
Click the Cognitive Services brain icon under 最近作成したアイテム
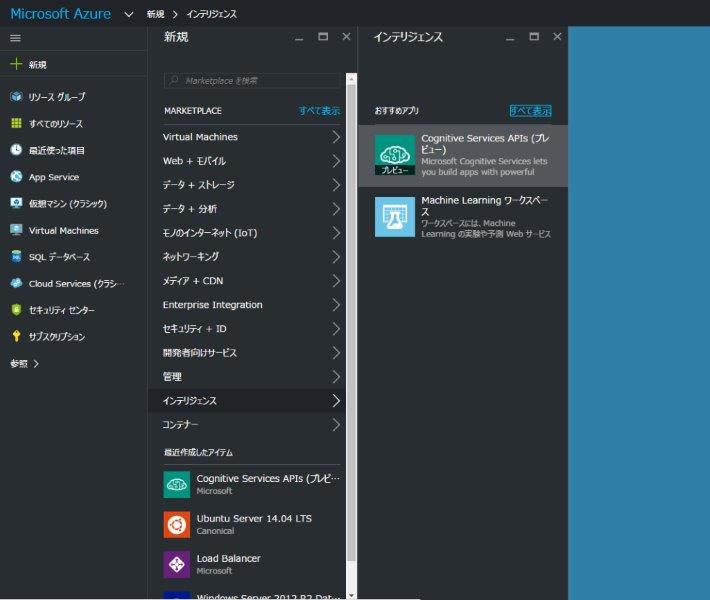(177, 485)
